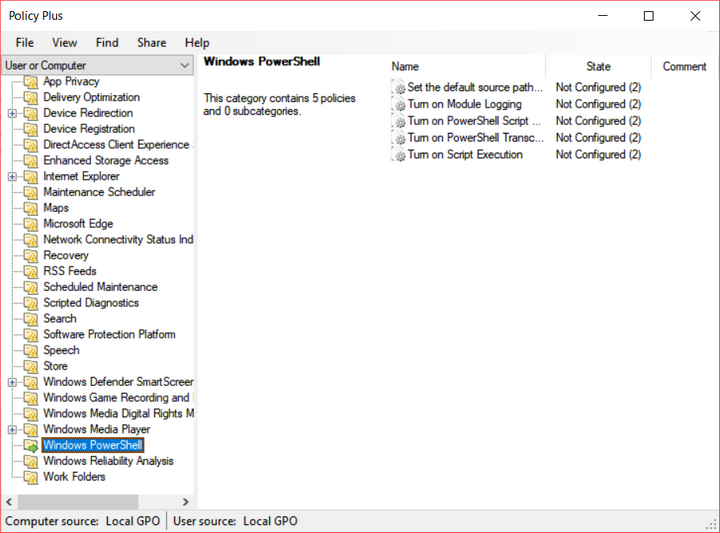
Task: Click the Scripted Diagnostics folder icon
Action: (31, 303)
